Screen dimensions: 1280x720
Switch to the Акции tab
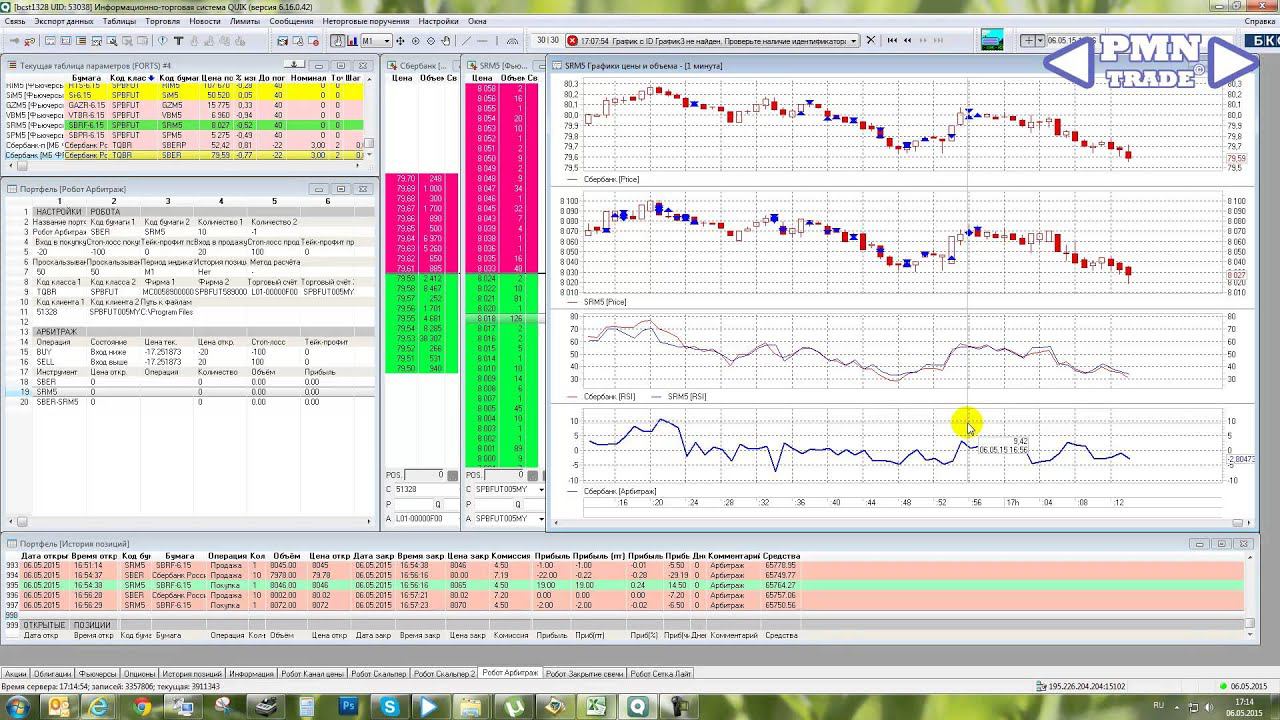tap(15, 674)
